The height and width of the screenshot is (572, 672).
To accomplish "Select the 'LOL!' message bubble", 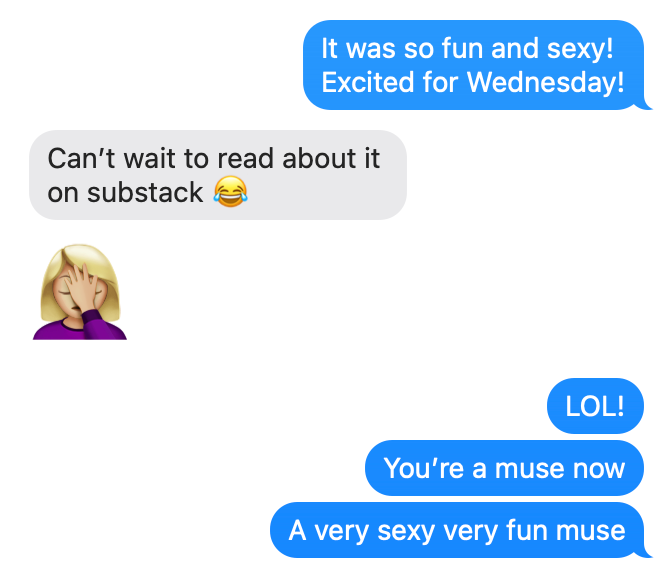I will click(595, 406).
